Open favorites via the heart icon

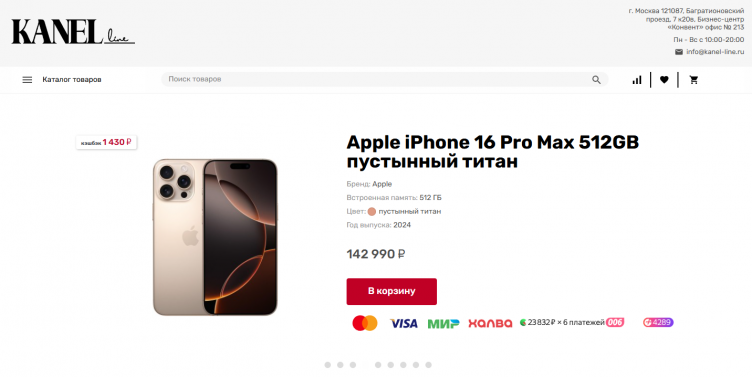pyautogui.click(x=664, y=80)
